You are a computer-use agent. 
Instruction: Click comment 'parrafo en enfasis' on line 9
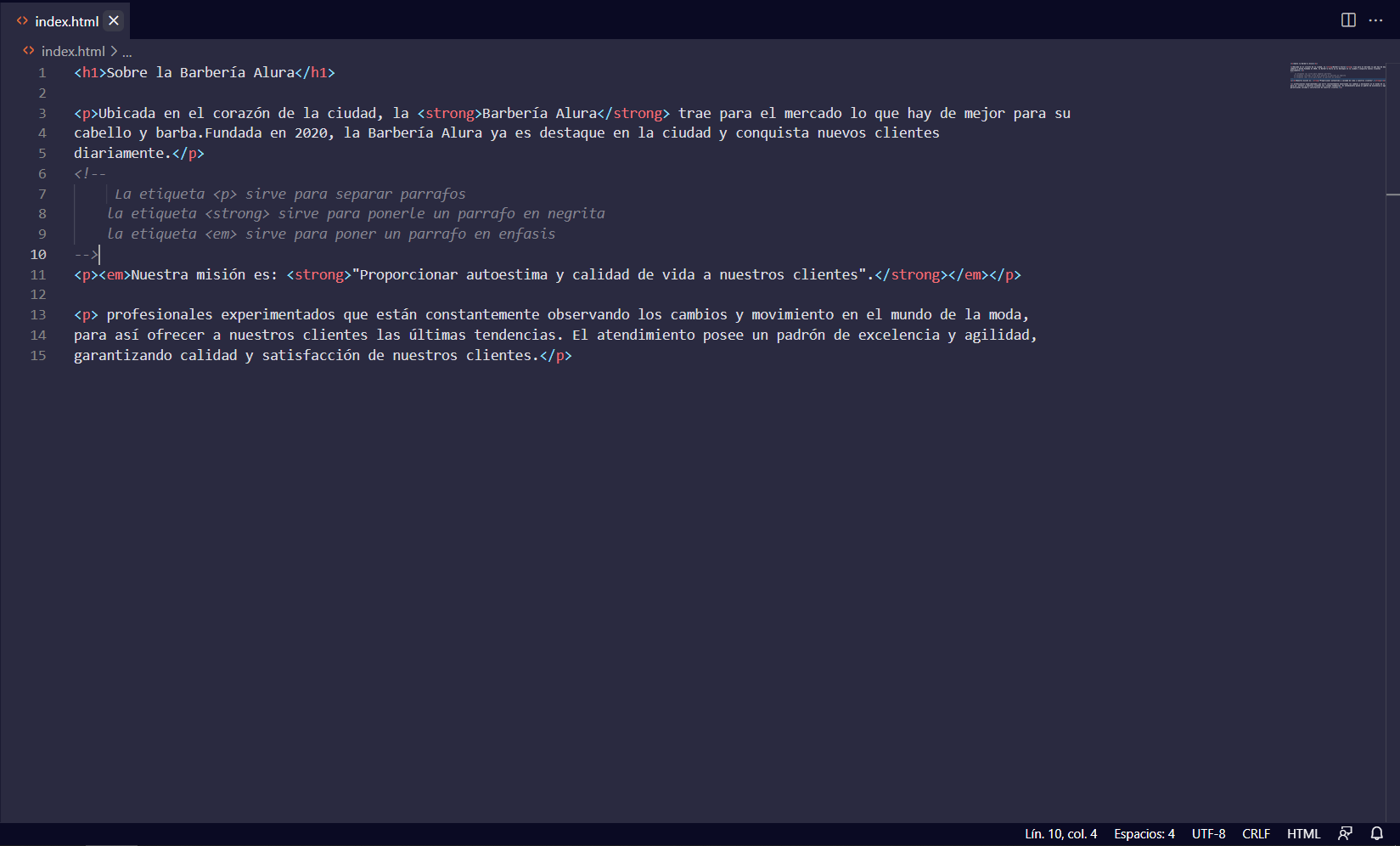coord(481,234)
